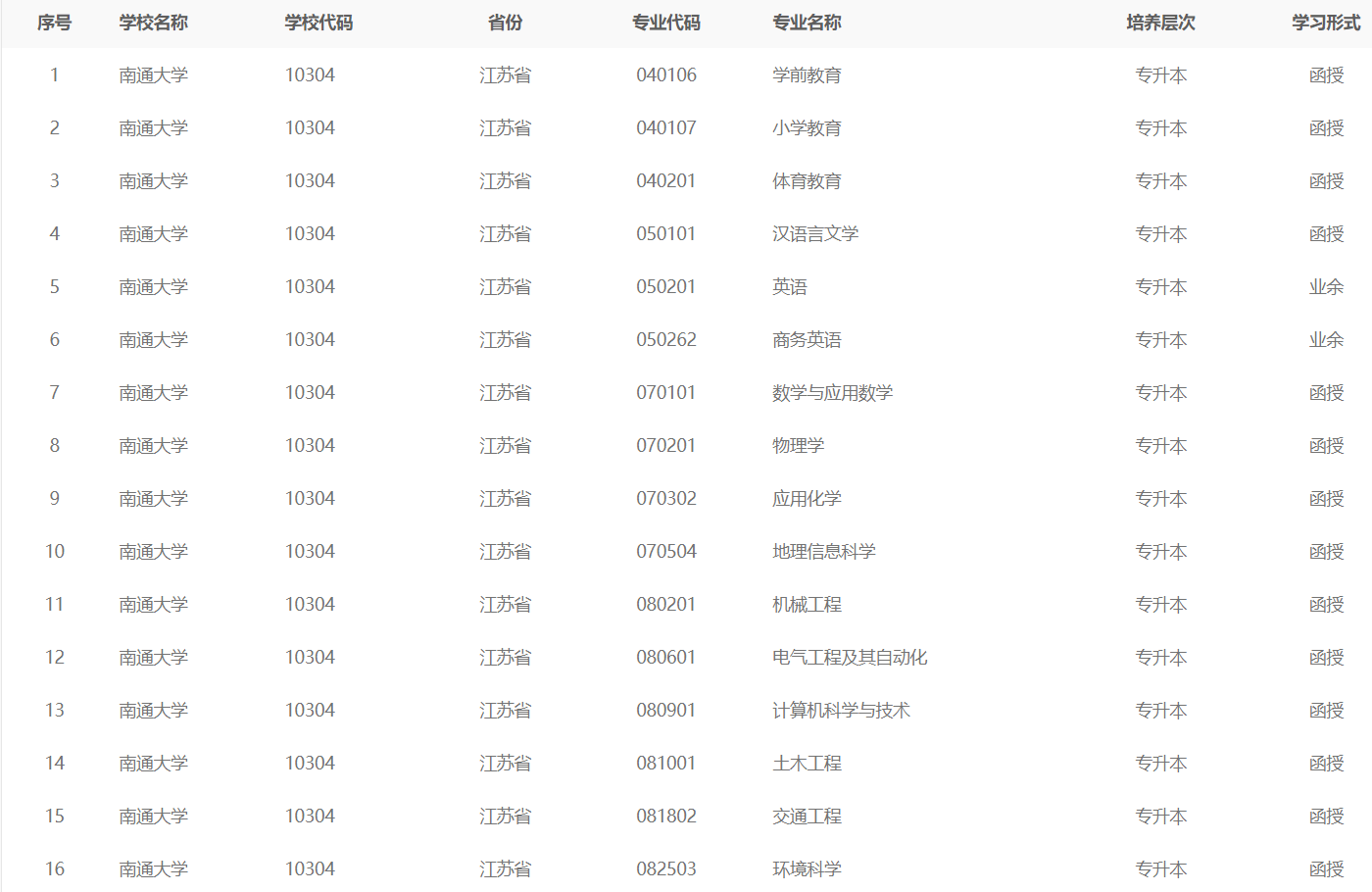Select major name 土木工程
The height and width of the screenshot is (892, 1372).
pyautogui.click(x=807, y=764)
